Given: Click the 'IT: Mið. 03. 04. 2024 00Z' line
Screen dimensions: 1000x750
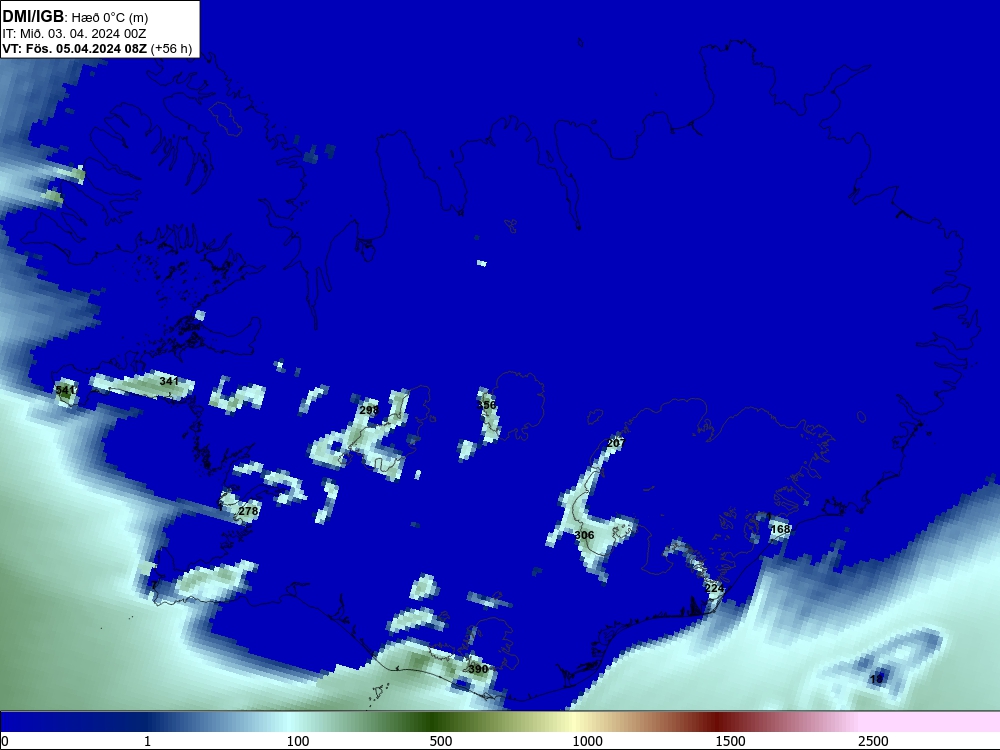Looking at the screenshot, I should coord(74,34).
